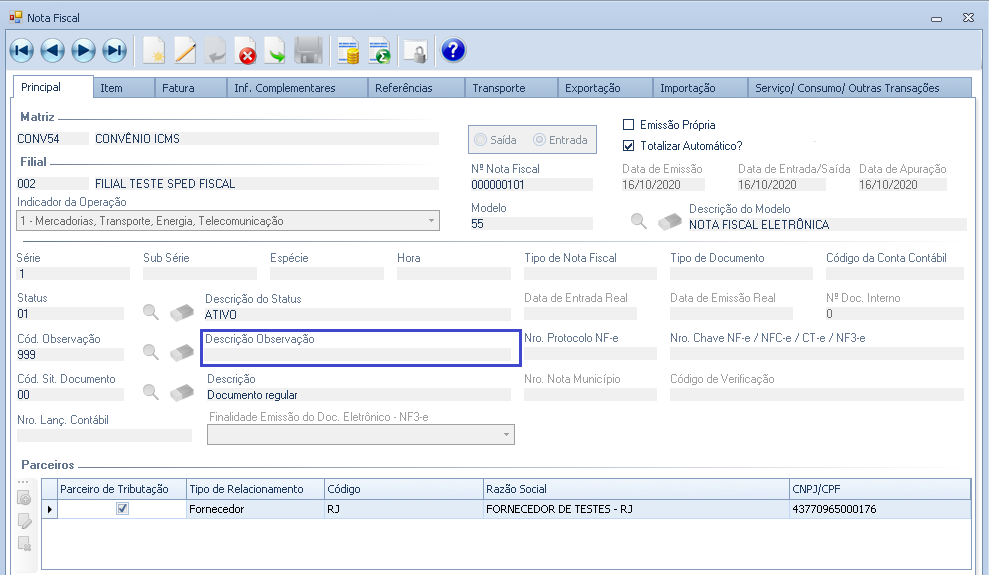Expand the Indicador da Operação dropdown
Screen dimensions: 989x575
(x=431, y=221)
